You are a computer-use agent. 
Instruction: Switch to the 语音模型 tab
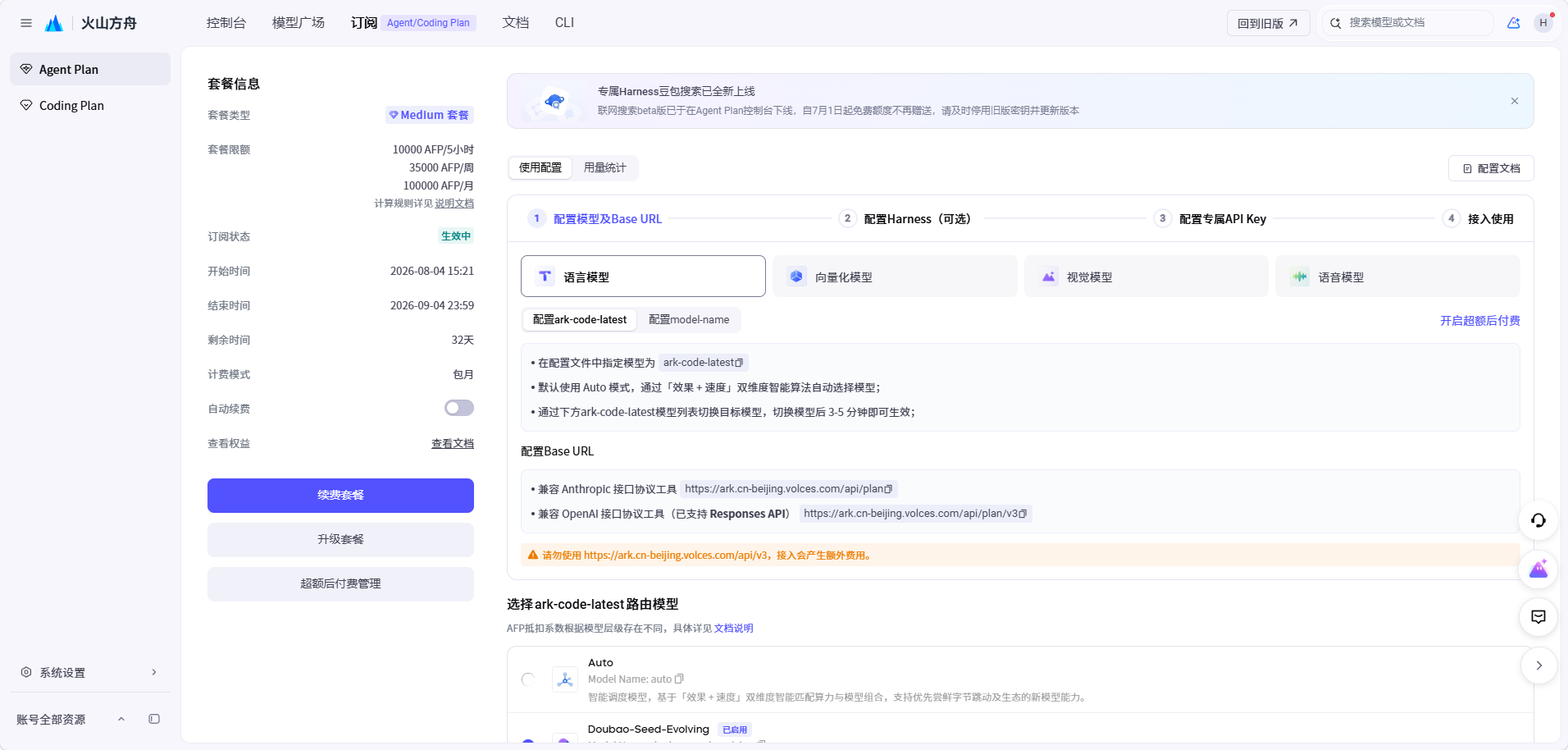point(1397,277)
